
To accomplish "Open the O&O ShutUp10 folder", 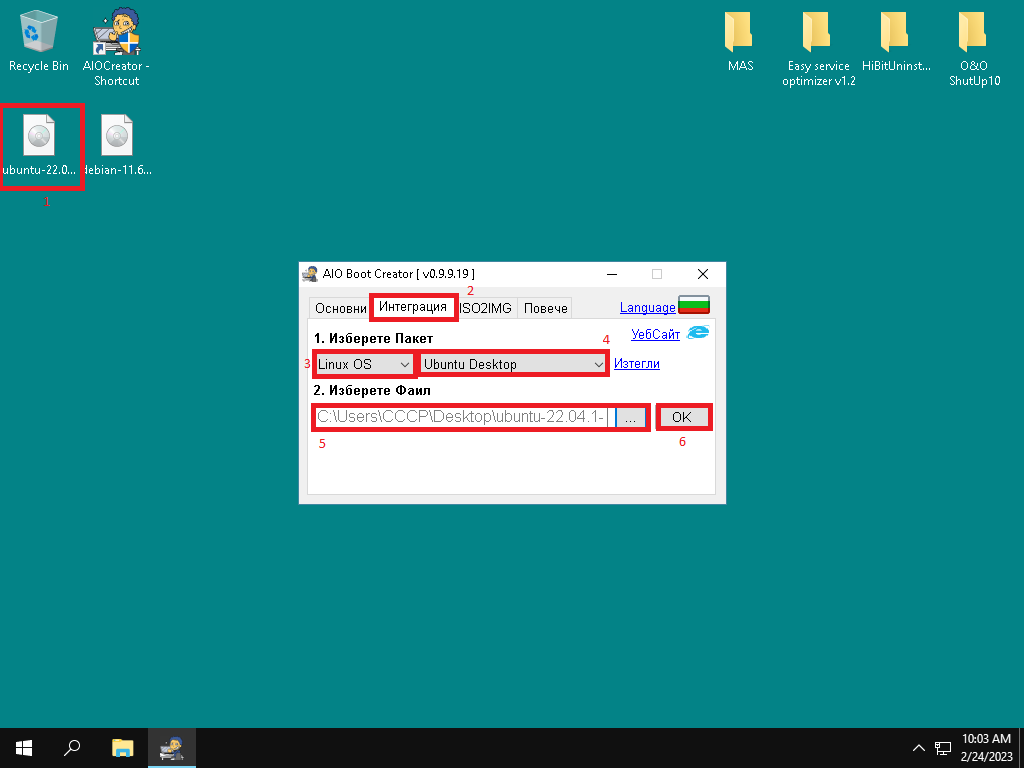I will 974,34.
